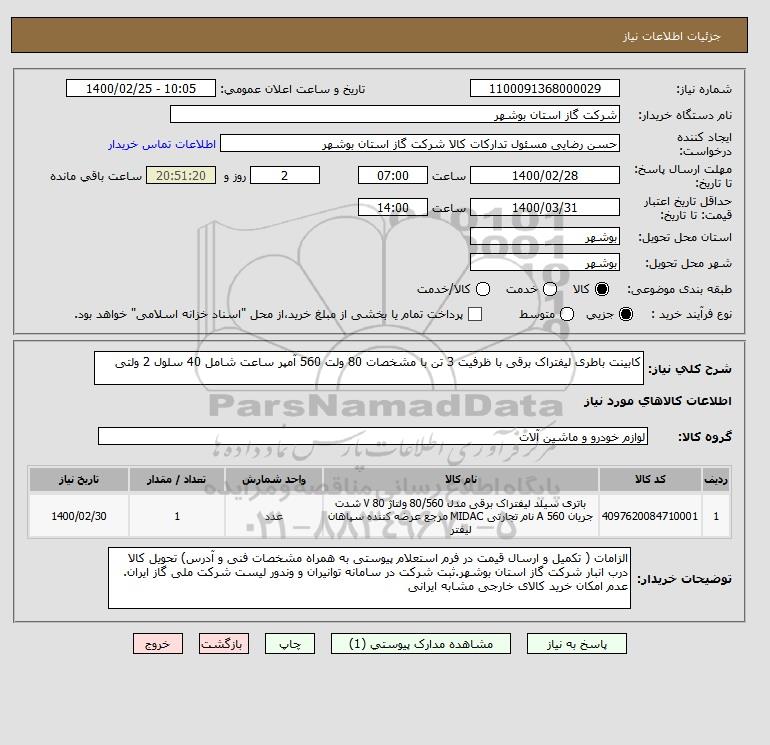Viewport: 770px width, 745px height.
Task: Click the validity time field 14:00
Action: [393, 207]
